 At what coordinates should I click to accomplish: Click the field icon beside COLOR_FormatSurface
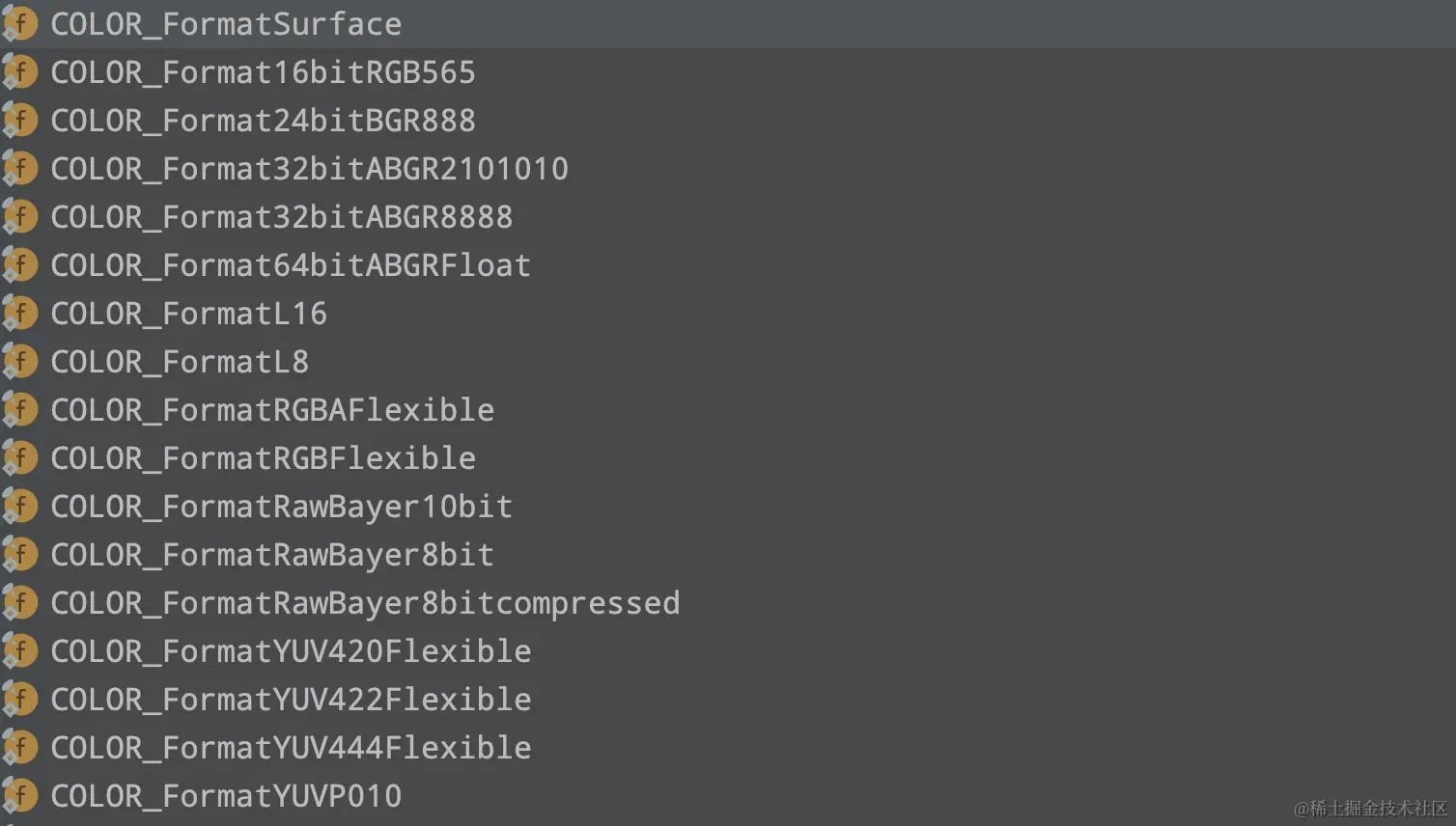20,24
